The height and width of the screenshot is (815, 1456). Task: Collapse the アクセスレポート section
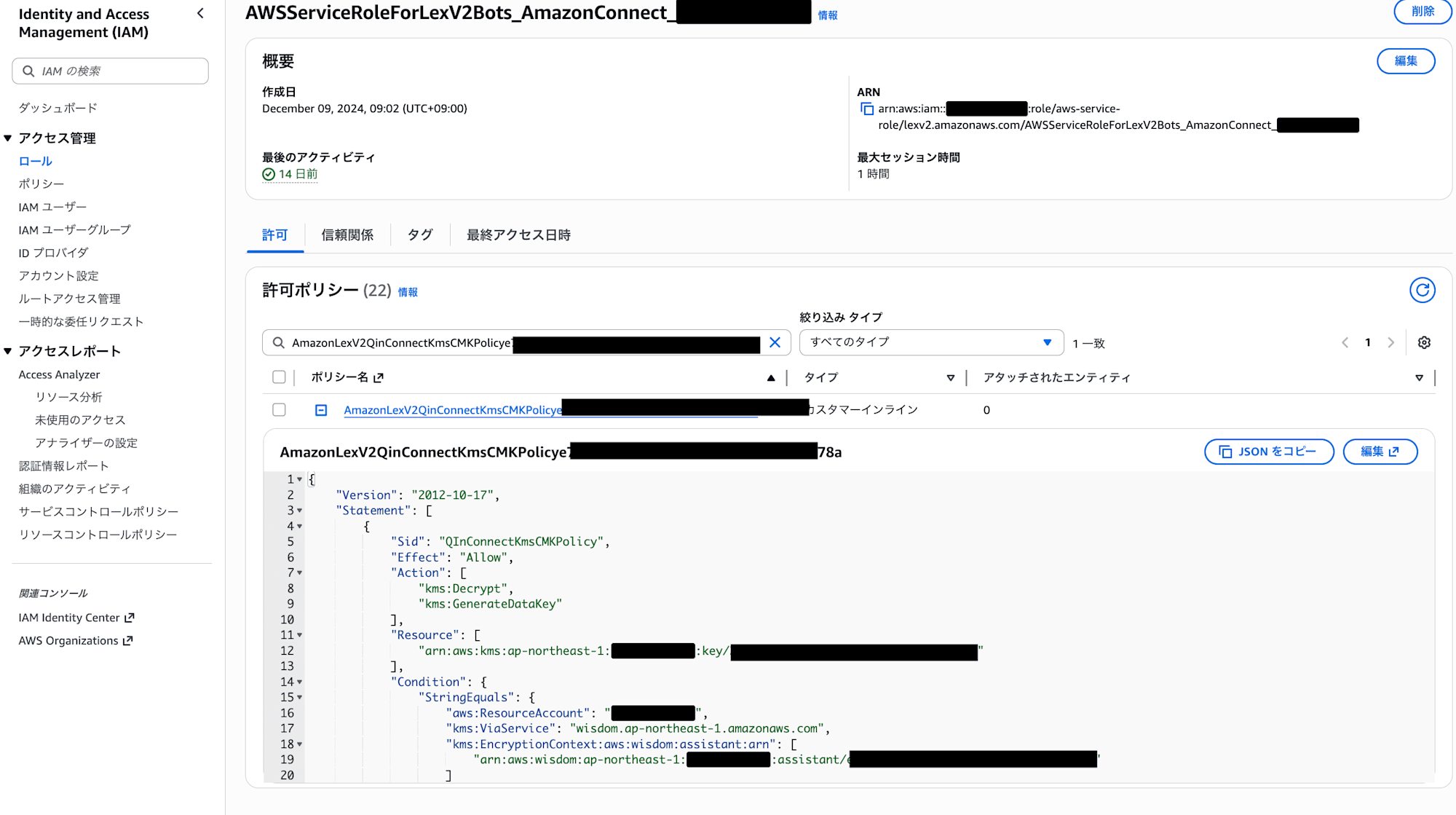8,351
